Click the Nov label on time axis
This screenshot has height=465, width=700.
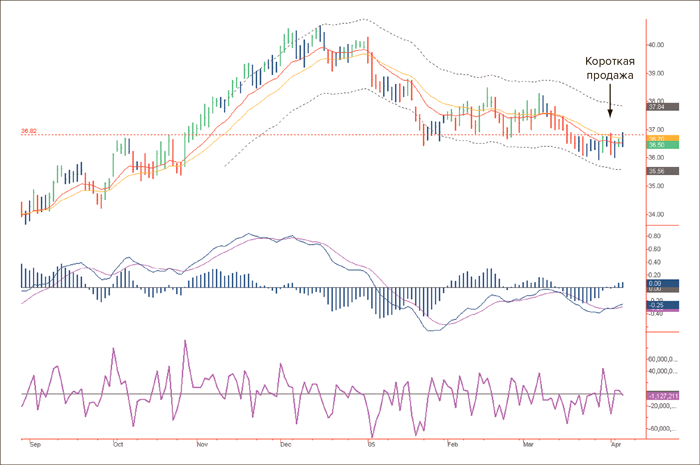[x=201, y=442]
